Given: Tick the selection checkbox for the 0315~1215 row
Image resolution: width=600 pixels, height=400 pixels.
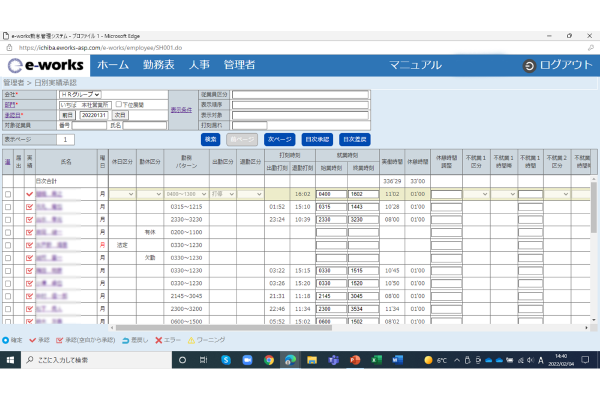Looking at the screenshot, I should 8,207.
